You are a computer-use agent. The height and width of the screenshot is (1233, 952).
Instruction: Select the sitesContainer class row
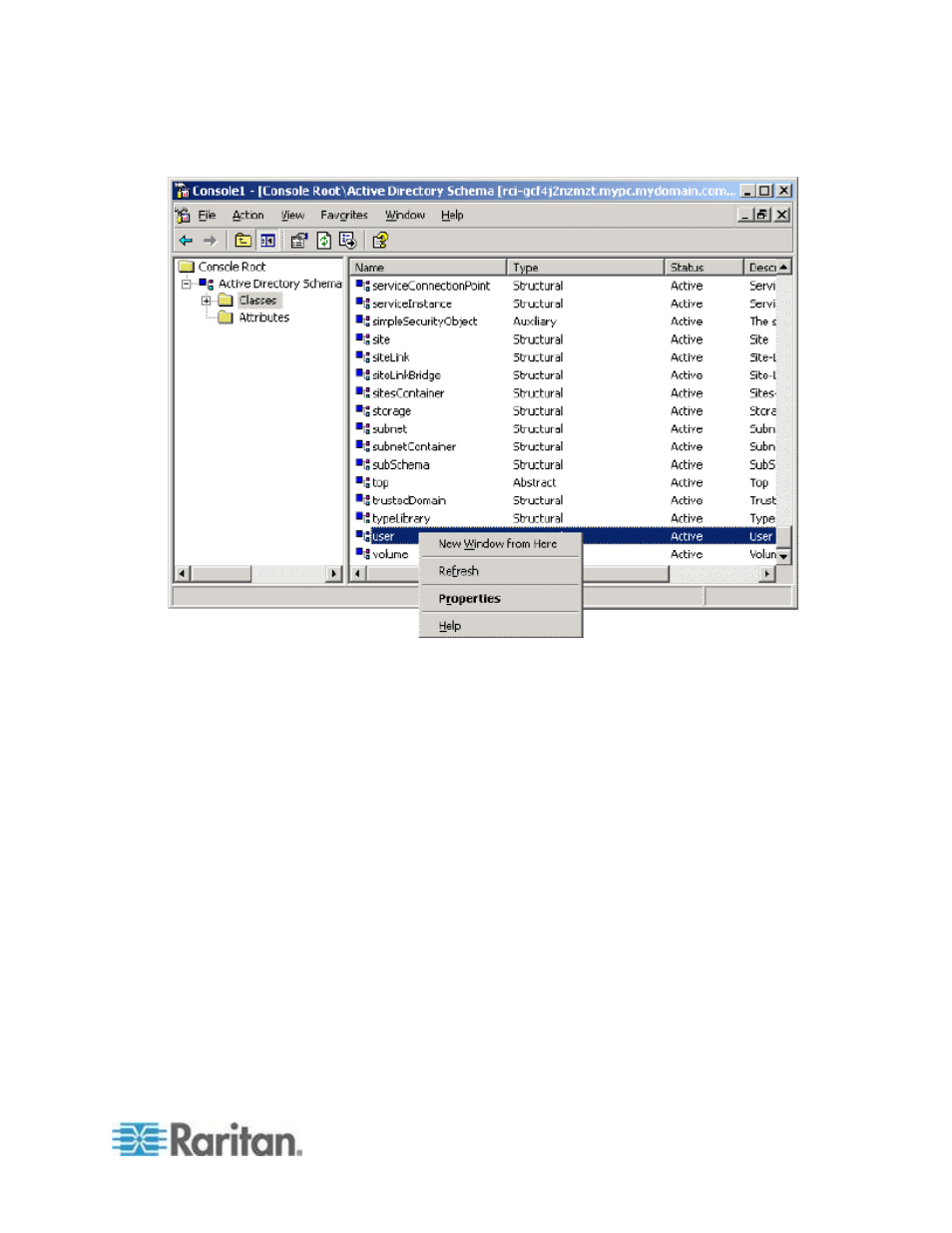[564, 393]
